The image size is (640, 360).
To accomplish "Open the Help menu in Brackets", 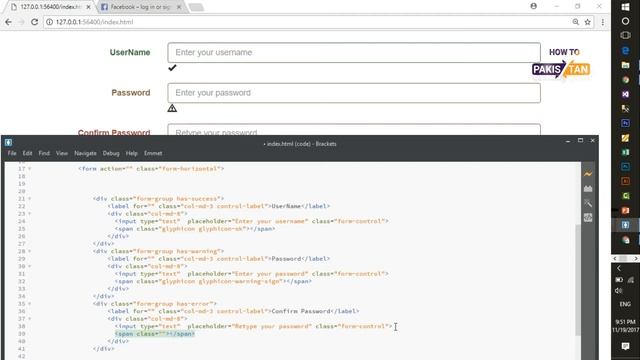I will 131,153.
